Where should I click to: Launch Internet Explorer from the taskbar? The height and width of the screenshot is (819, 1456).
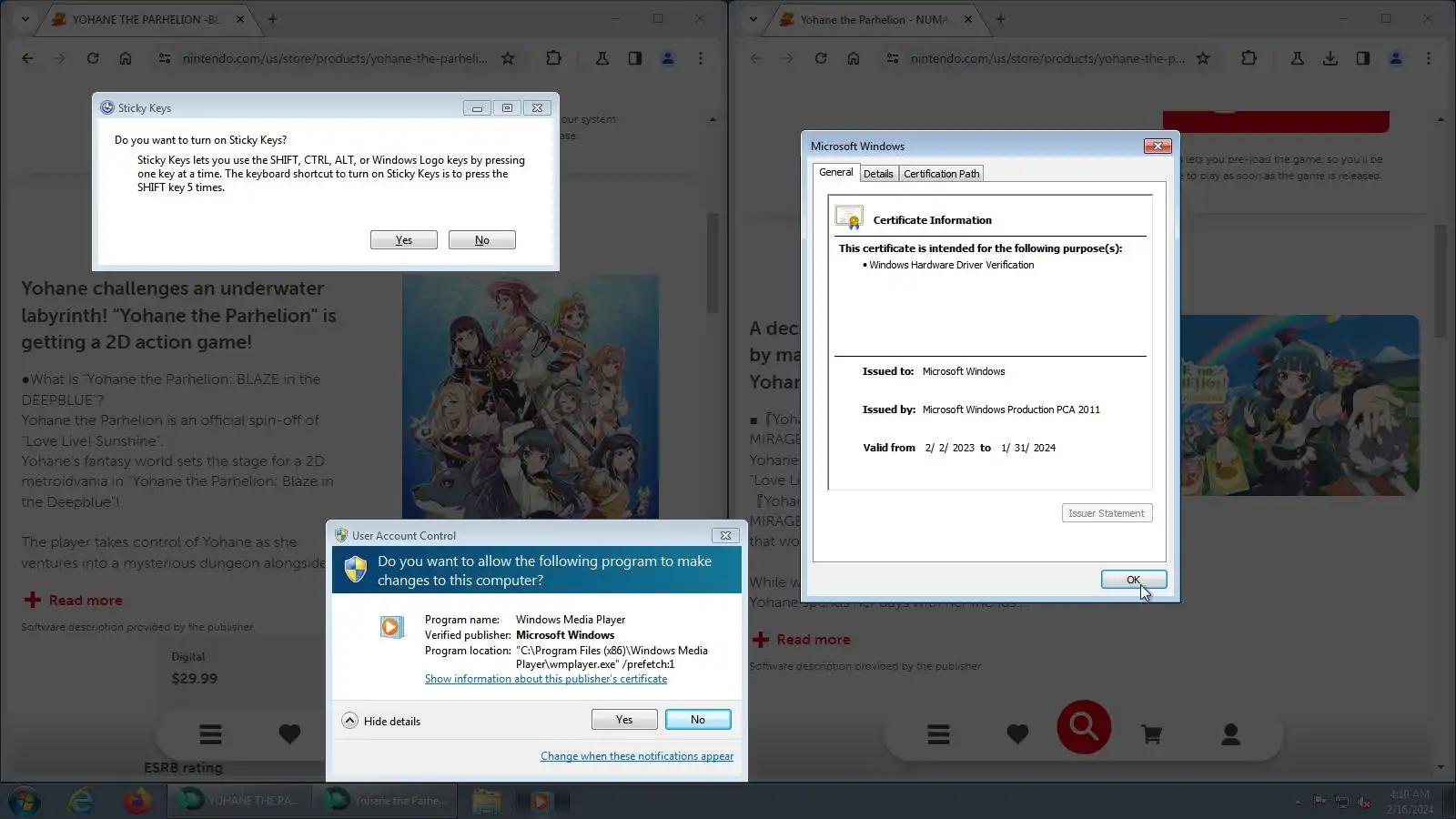coord(81,801)
